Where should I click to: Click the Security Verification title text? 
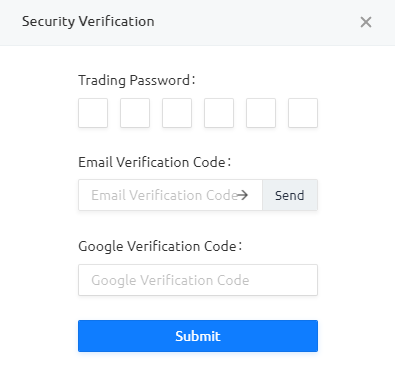tap(88, 22)
